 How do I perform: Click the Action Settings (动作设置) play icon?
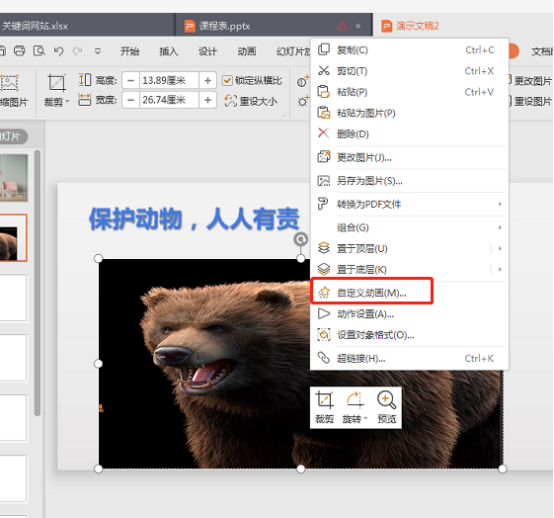(x=324, y=314)
